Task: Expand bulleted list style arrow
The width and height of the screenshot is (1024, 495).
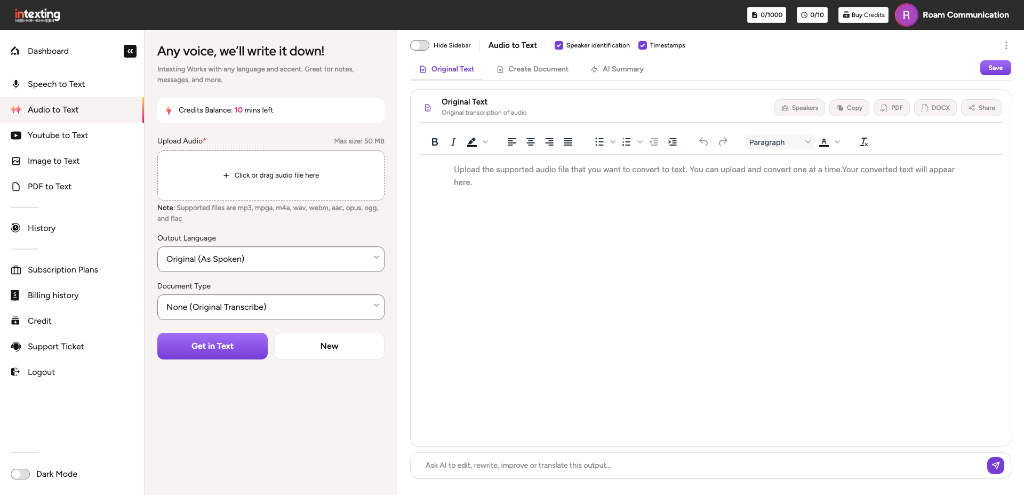Action: coord(613,142)
